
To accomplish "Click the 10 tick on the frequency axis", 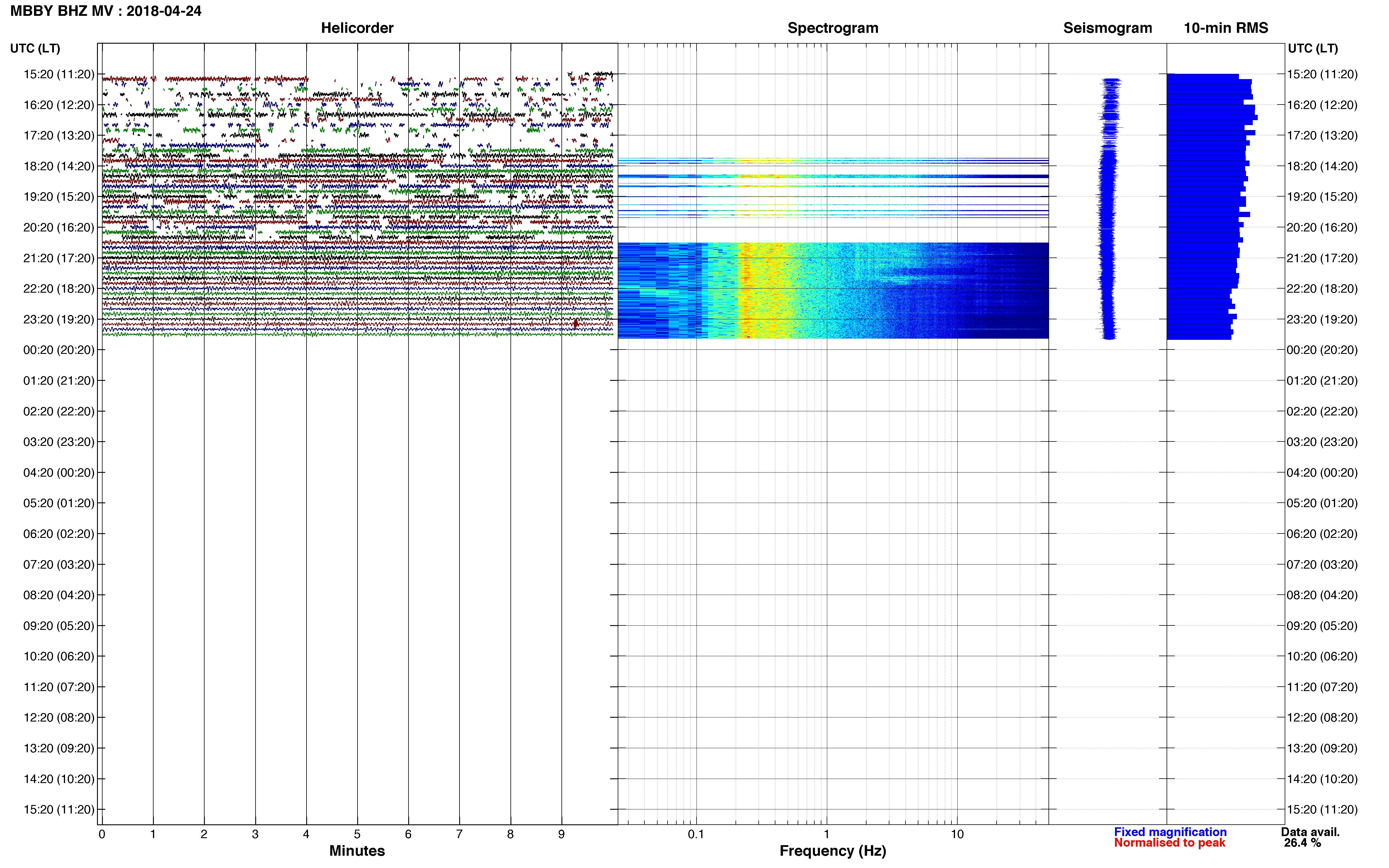I will [957, 834].
